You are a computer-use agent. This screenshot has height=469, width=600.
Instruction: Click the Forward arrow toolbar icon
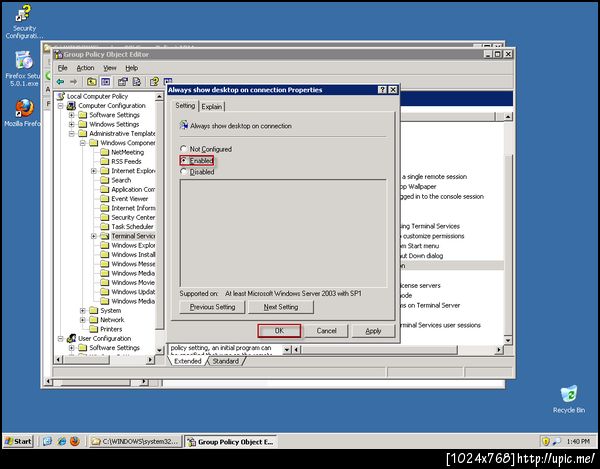[73, 81]
